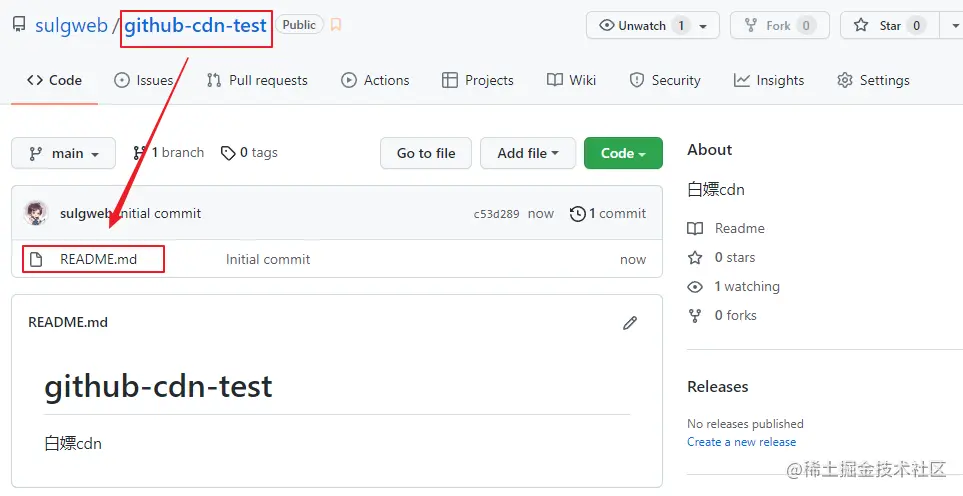Click the Create a new release link

(x=741, y=442)
